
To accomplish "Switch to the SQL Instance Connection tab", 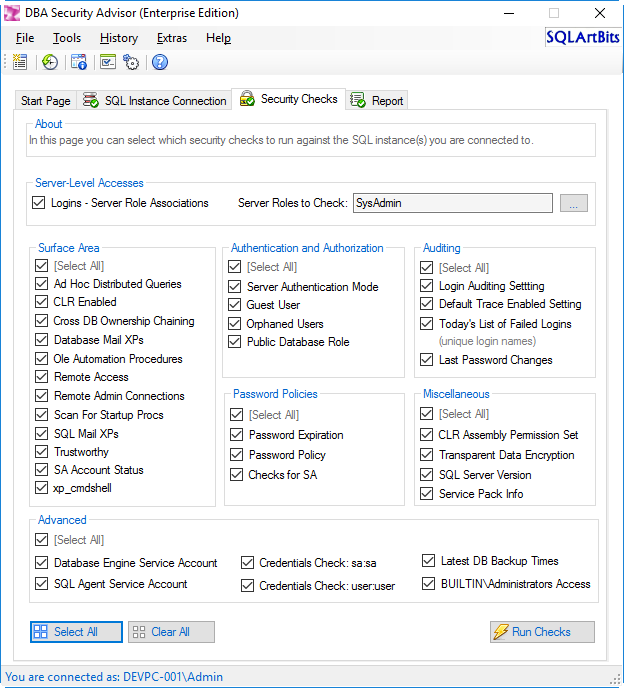I will point(155,101).
